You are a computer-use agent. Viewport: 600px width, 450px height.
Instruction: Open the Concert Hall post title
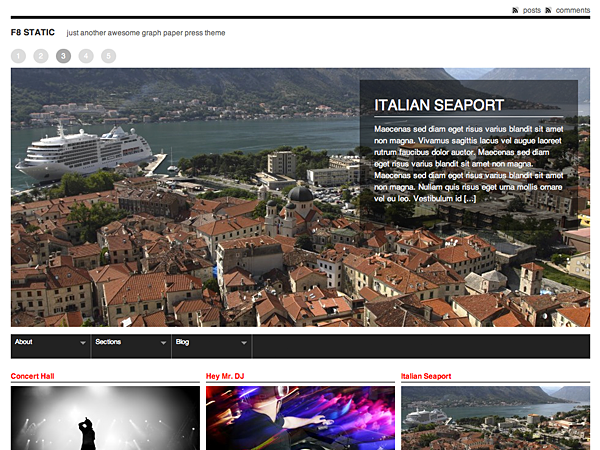33,376
